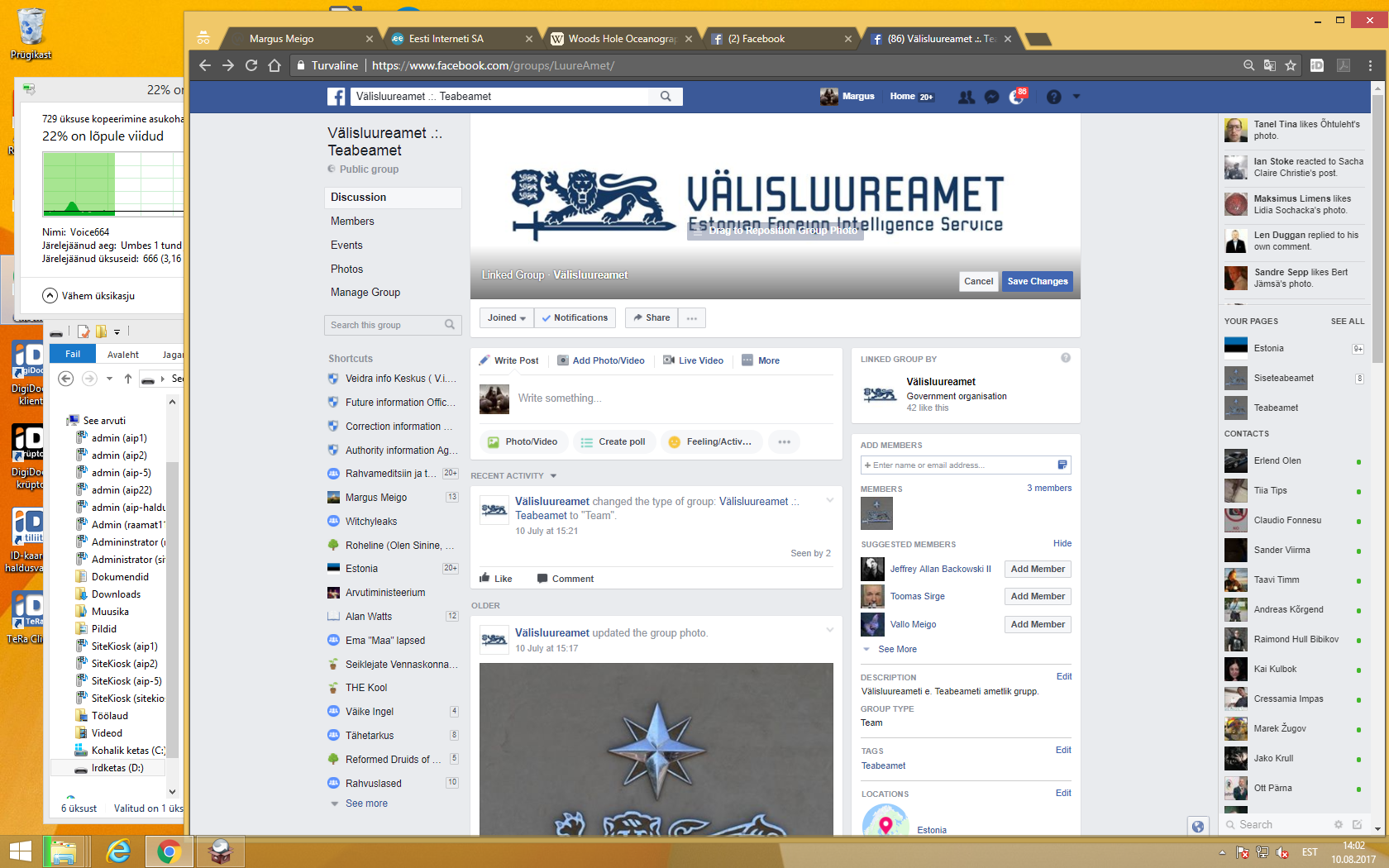Click Explorer back arrow in file window
This screenshot has width=1389, height=868.
(x=66, y=379)
